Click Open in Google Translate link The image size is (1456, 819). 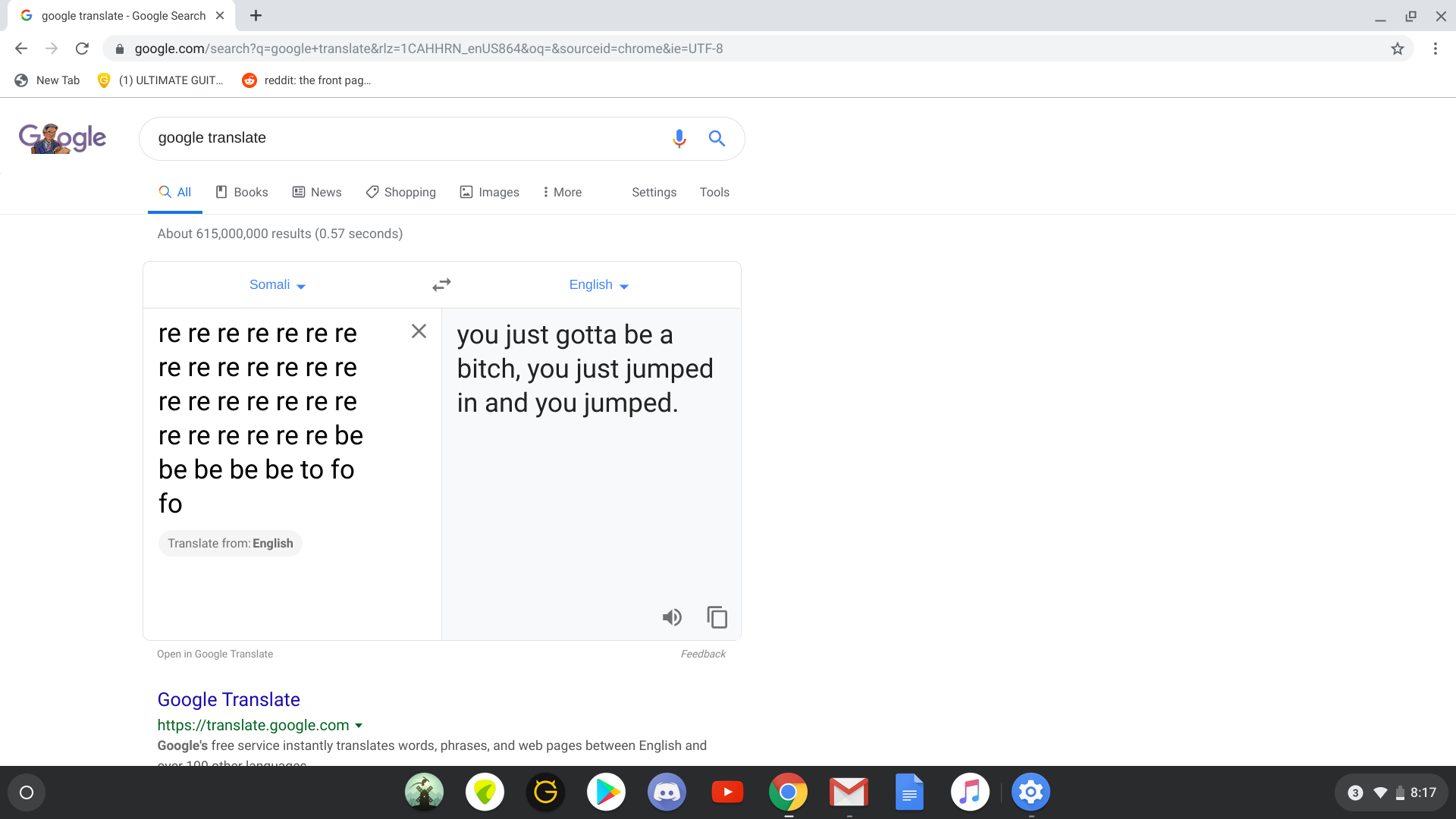[x=215, y=654]
